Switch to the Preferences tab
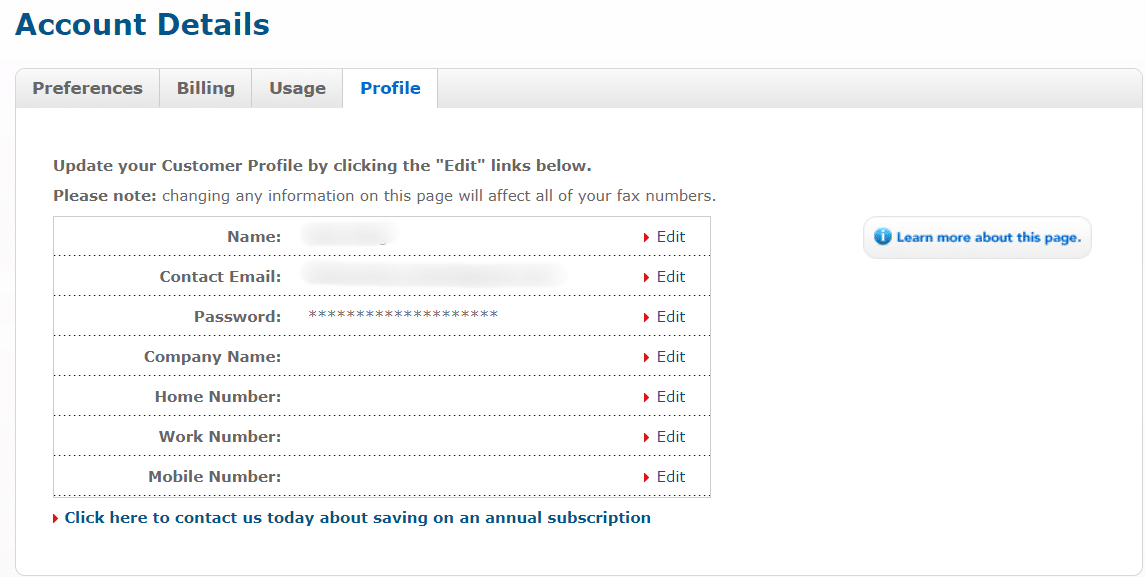This screenshot has width=1145, height=577. click(x=87, y=88)
